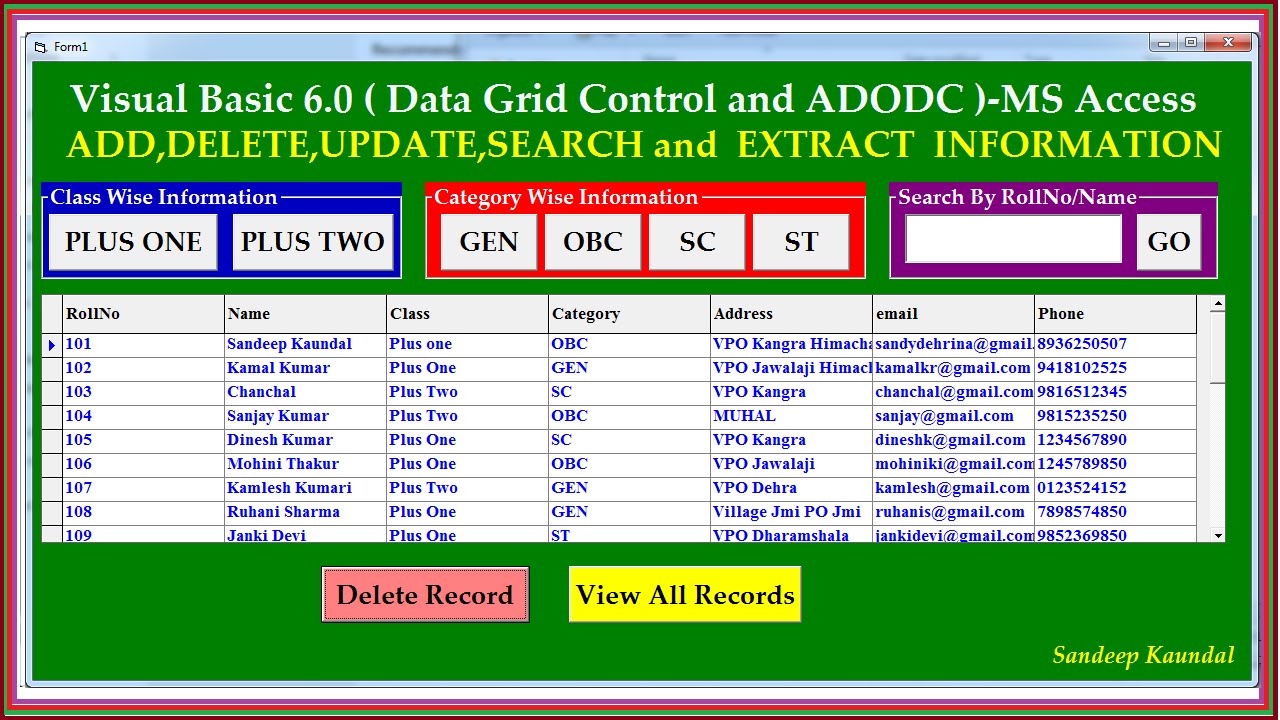
Task: Click the GO search button
Action: [1169, 241]
